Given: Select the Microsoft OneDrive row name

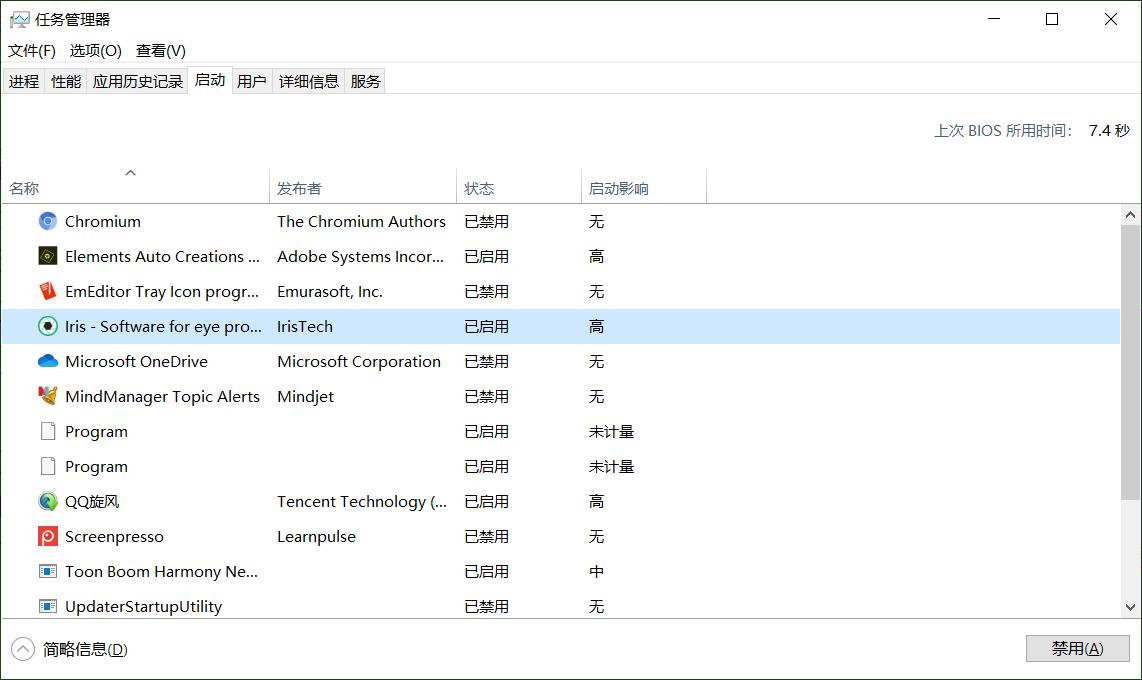Looking at the screenshot, I should (136, 361).
